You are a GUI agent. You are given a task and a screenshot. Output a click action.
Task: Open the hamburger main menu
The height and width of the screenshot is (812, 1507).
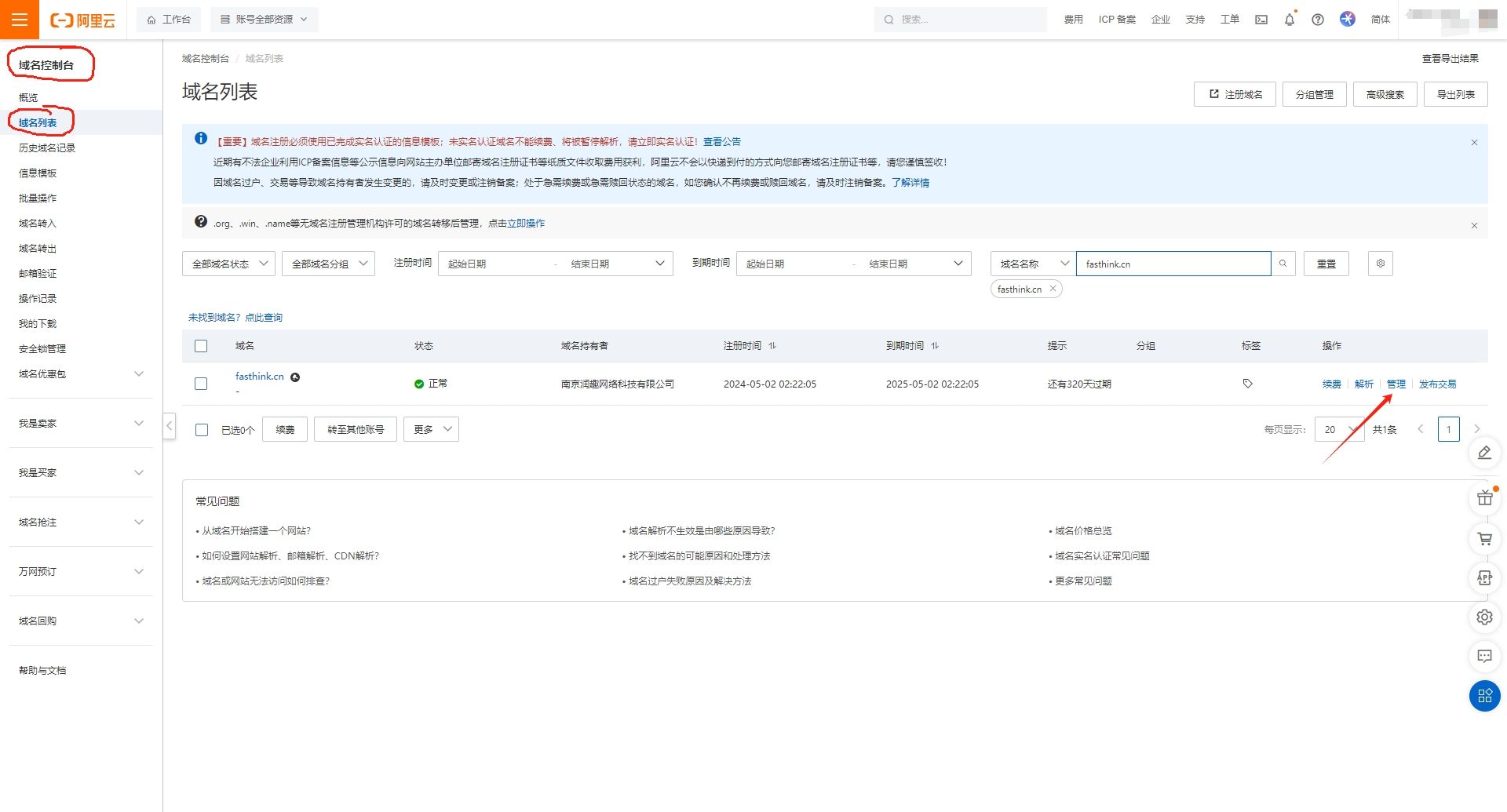20,20
